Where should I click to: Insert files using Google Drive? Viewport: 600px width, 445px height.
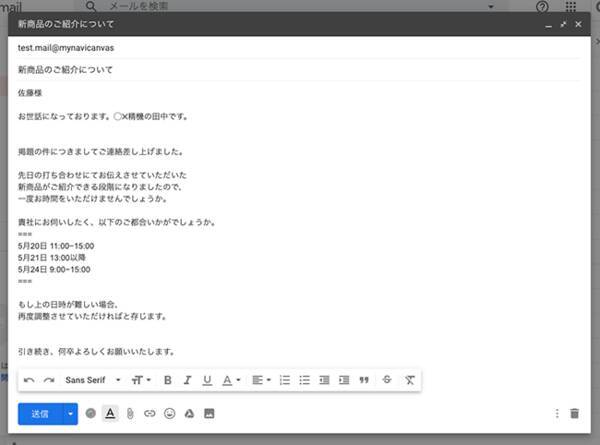(x=189, y=413)
